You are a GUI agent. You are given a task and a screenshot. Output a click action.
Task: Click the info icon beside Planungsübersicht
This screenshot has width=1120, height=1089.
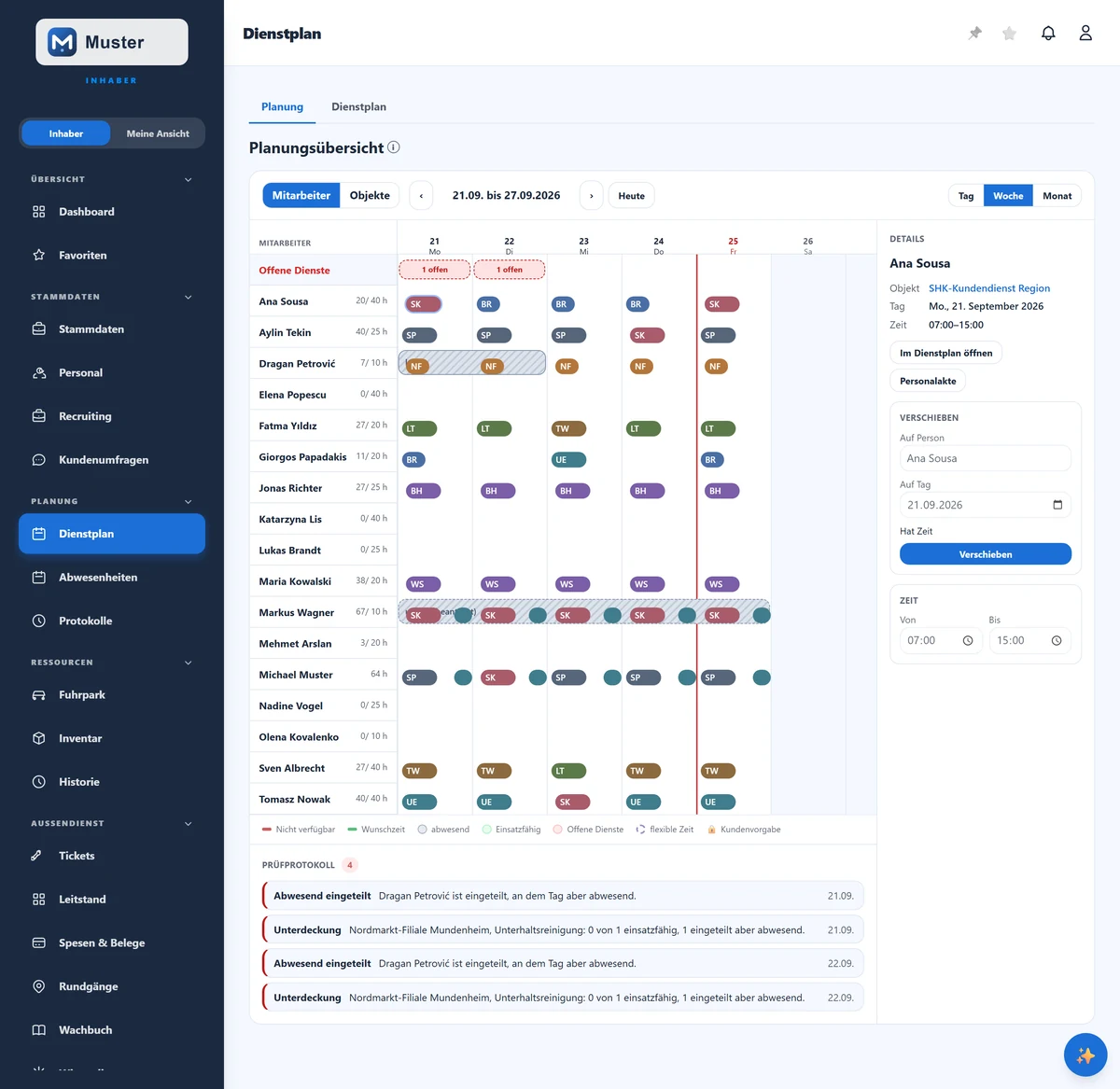pyautogui.click(x=394, y=147)
